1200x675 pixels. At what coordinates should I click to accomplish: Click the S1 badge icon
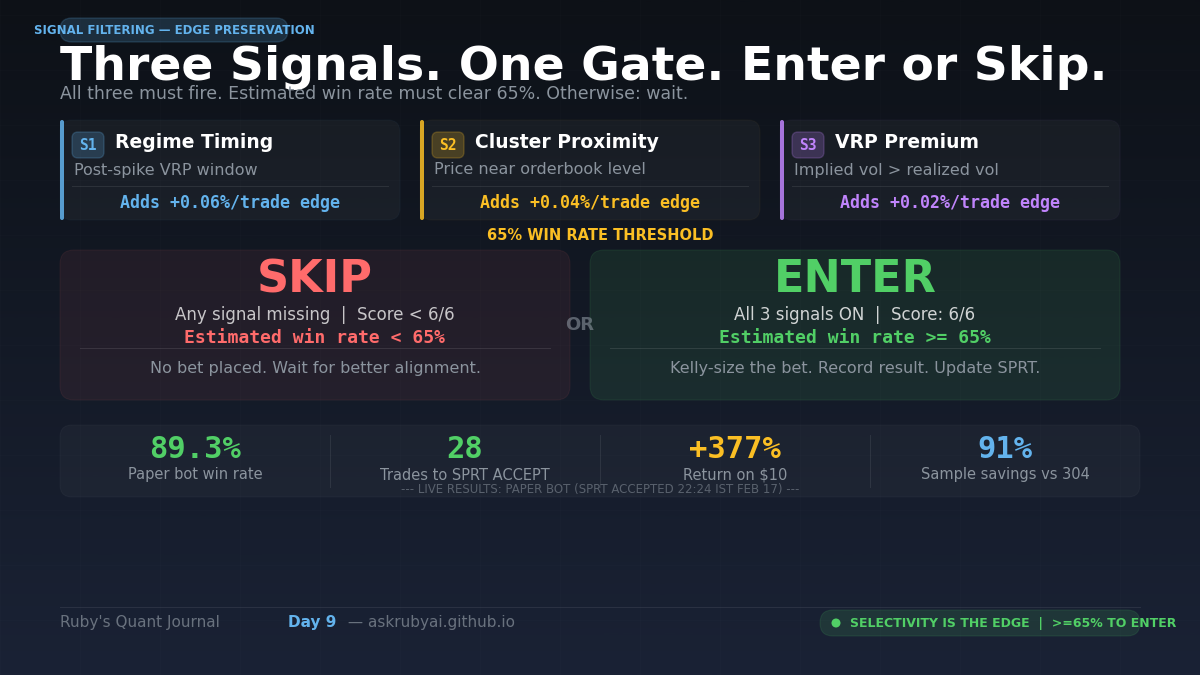[x=88, y=145]
